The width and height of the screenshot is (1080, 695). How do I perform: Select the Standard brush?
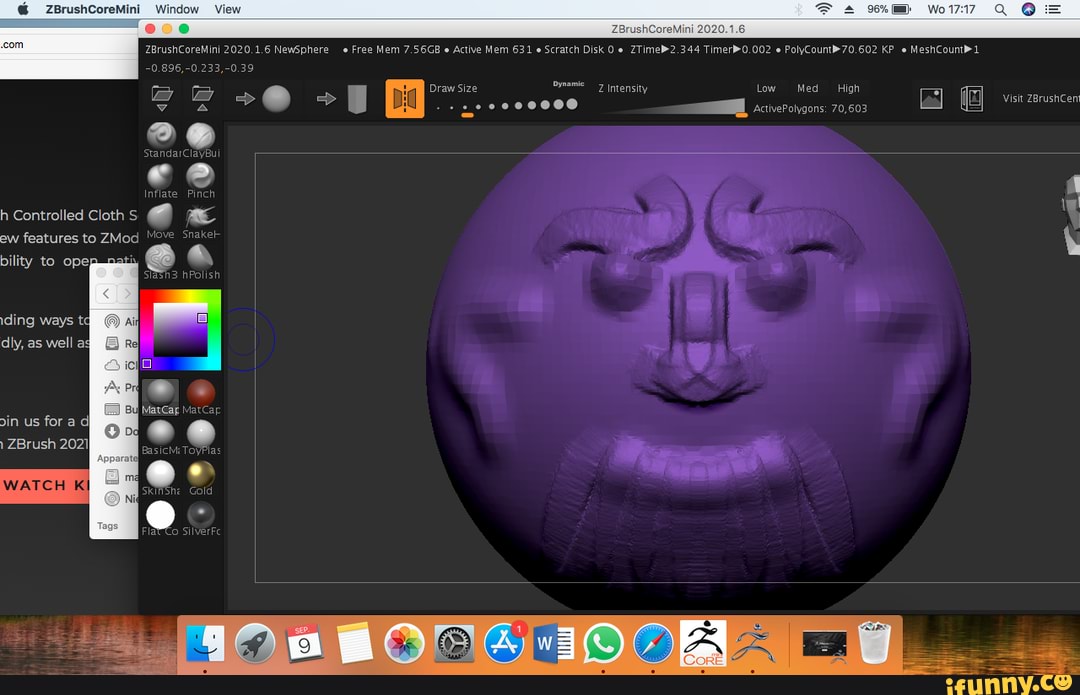click(x=160, y=137)
